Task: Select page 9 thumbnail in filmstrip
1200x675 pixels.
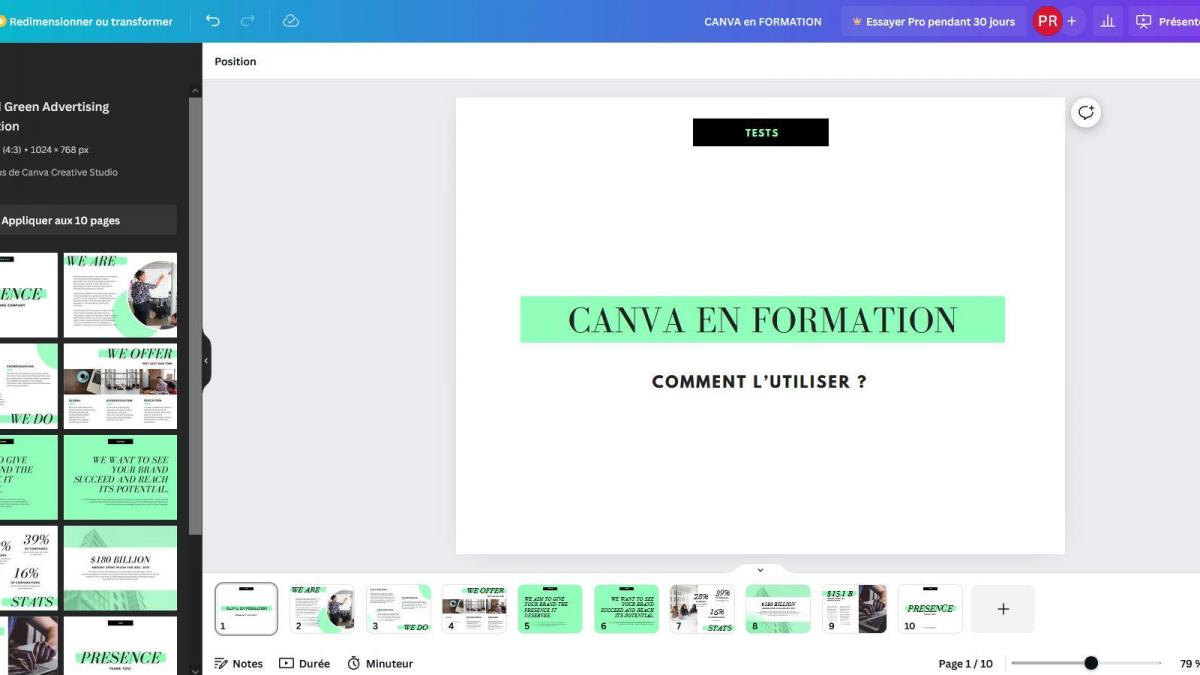Action: [854, 609]
